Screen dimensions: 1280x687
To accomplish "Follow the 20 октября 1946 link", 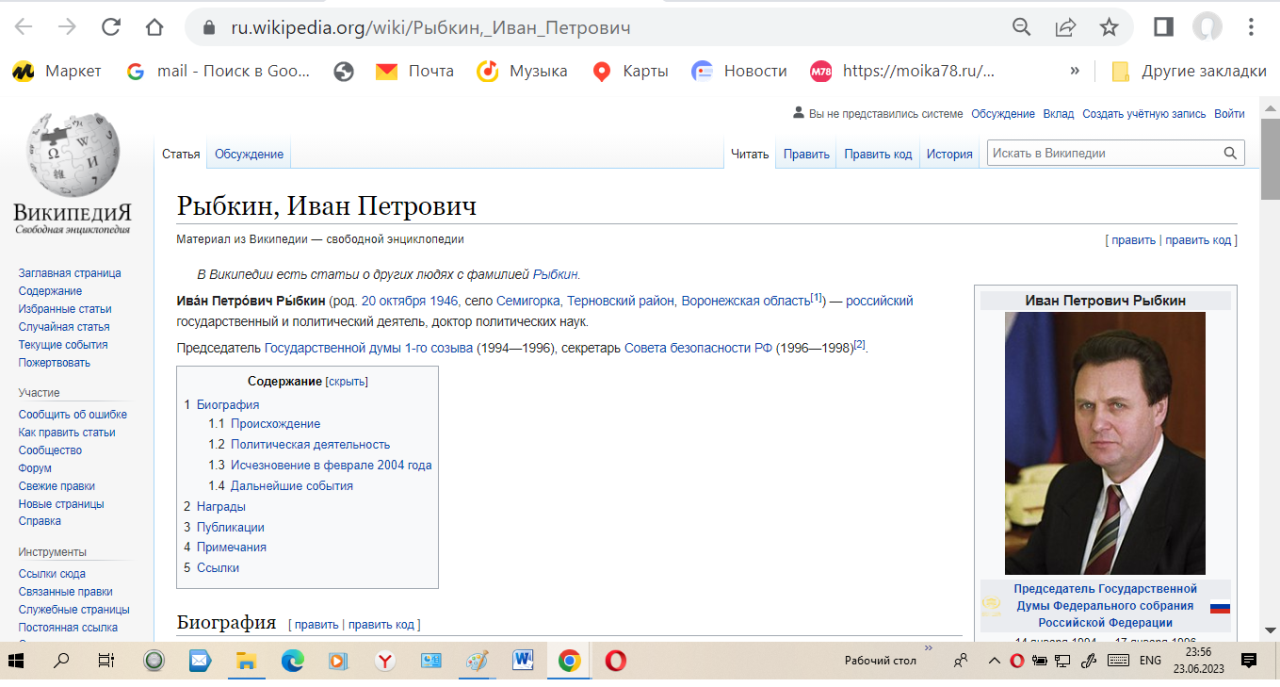I will (409, 301).
